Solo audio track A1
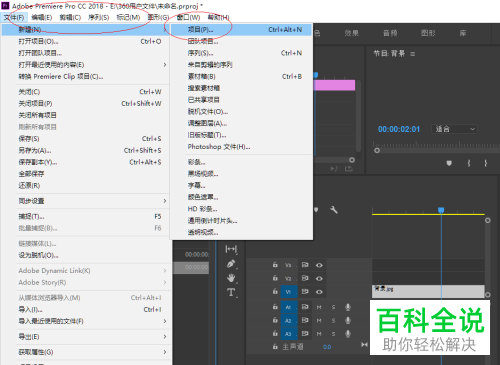 point(333,307)
